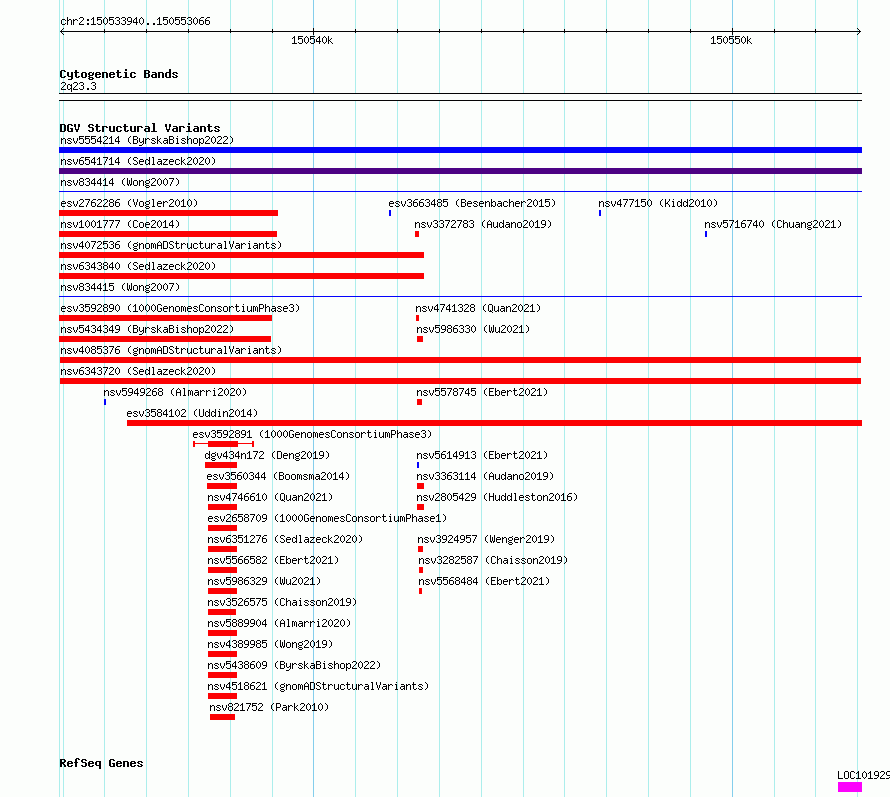Click the nsv5554214 (ByrskaBishop2022) variant label
Viewport: 890px width, 797px height.
click(x=147, y=140)
